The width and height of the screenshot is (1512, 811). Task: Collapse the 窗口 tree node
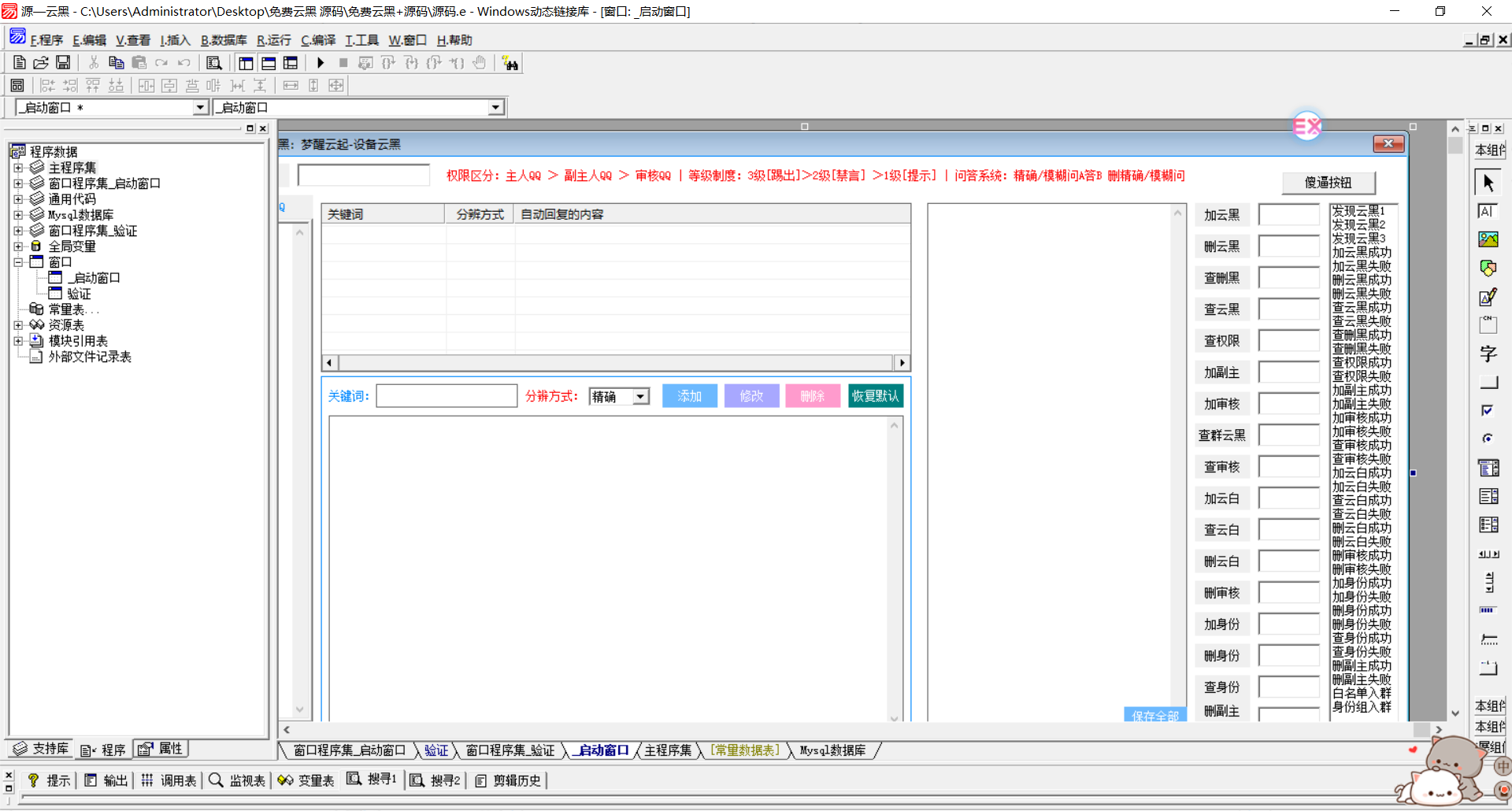[18, 262]
